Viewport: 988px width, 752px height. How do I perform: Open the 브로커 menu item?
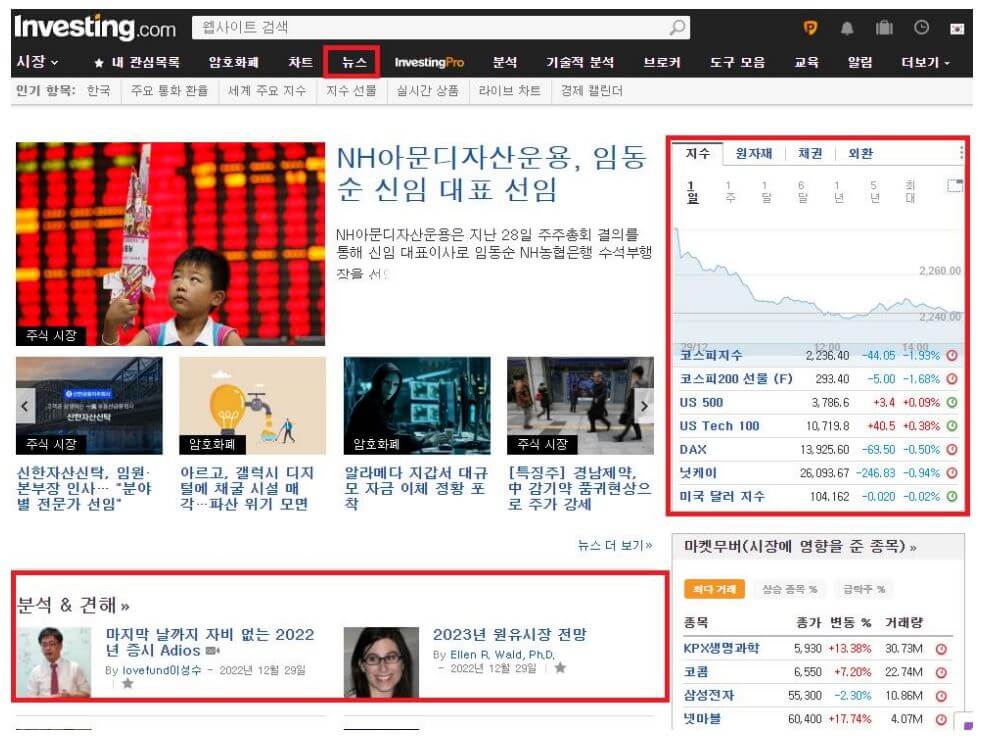662,62
